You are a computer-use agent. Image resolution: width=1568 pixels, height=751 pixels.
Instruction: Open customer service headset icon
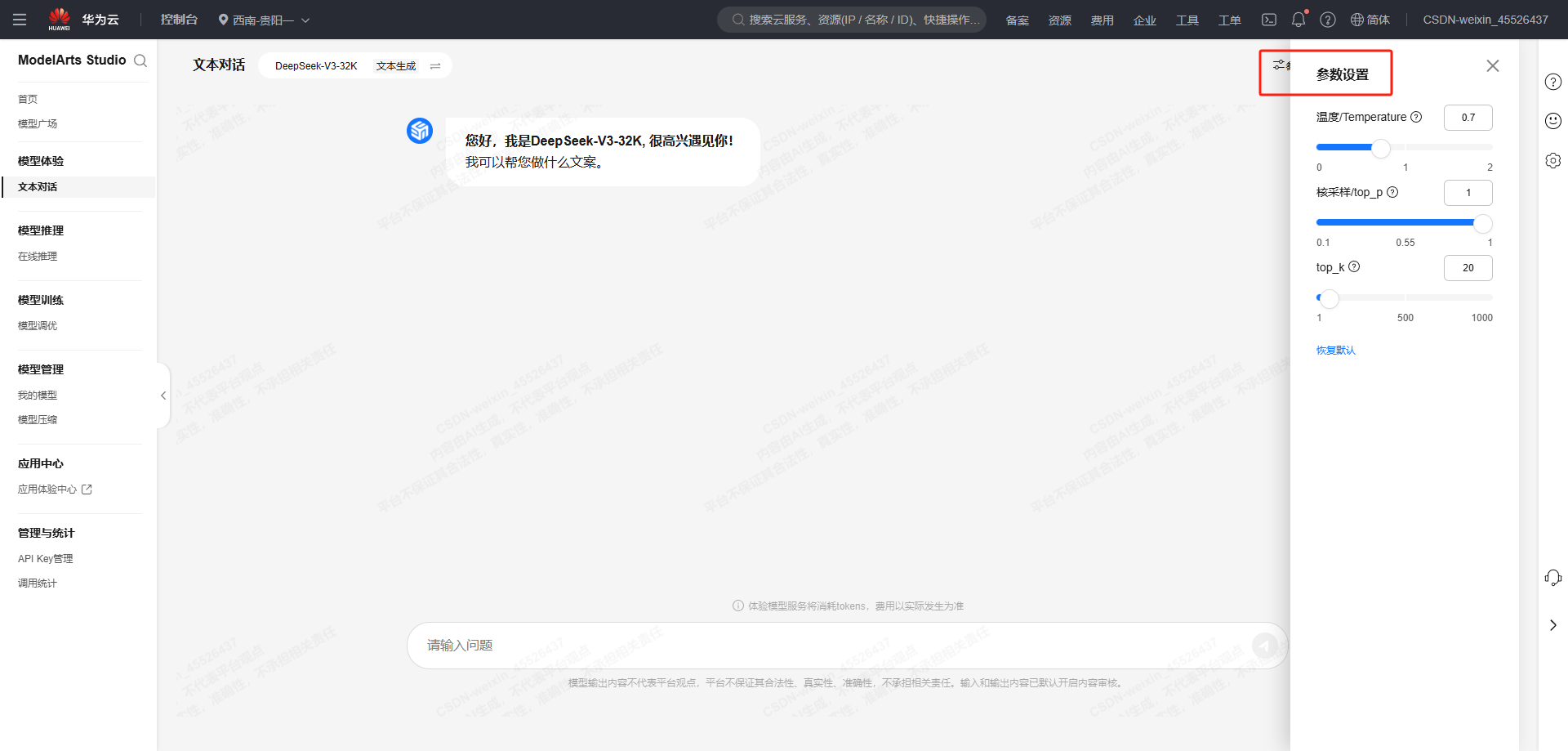(x=1553, y=578)
